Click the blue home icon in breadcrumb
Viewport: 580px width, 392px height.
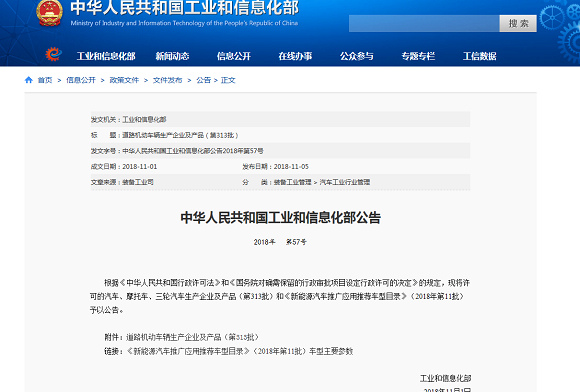(29, 80)
